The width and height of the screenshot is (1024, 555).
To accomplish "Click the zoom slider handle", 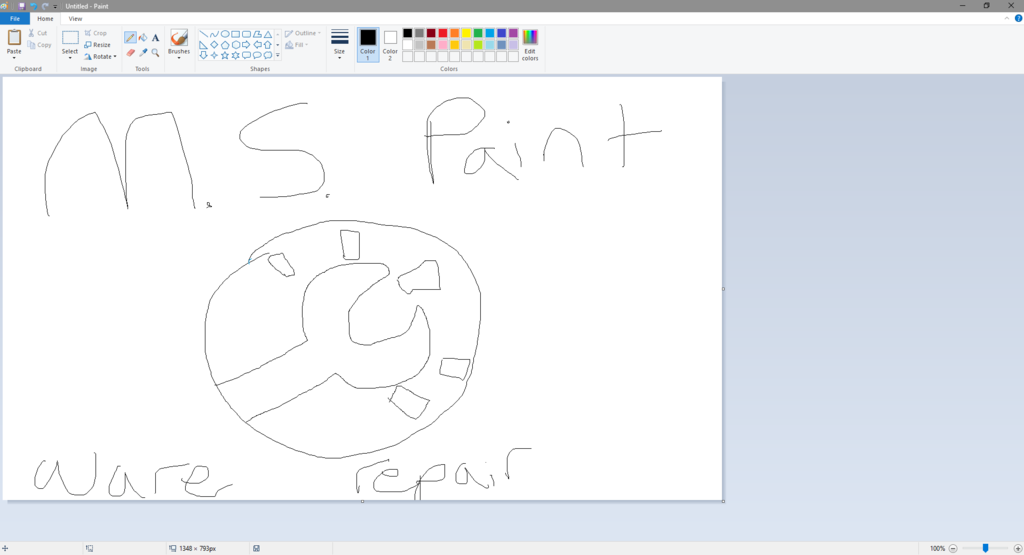I will pos(985,548).
